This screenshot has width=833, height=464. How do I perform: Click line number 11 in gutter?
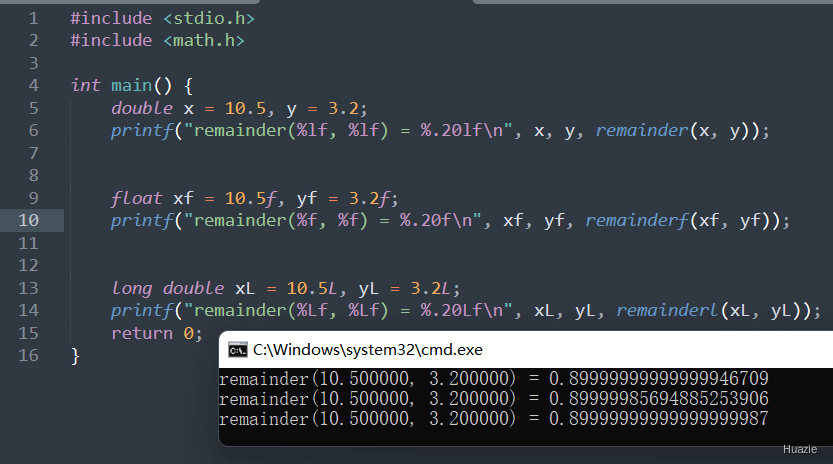[x=29, y=243]
